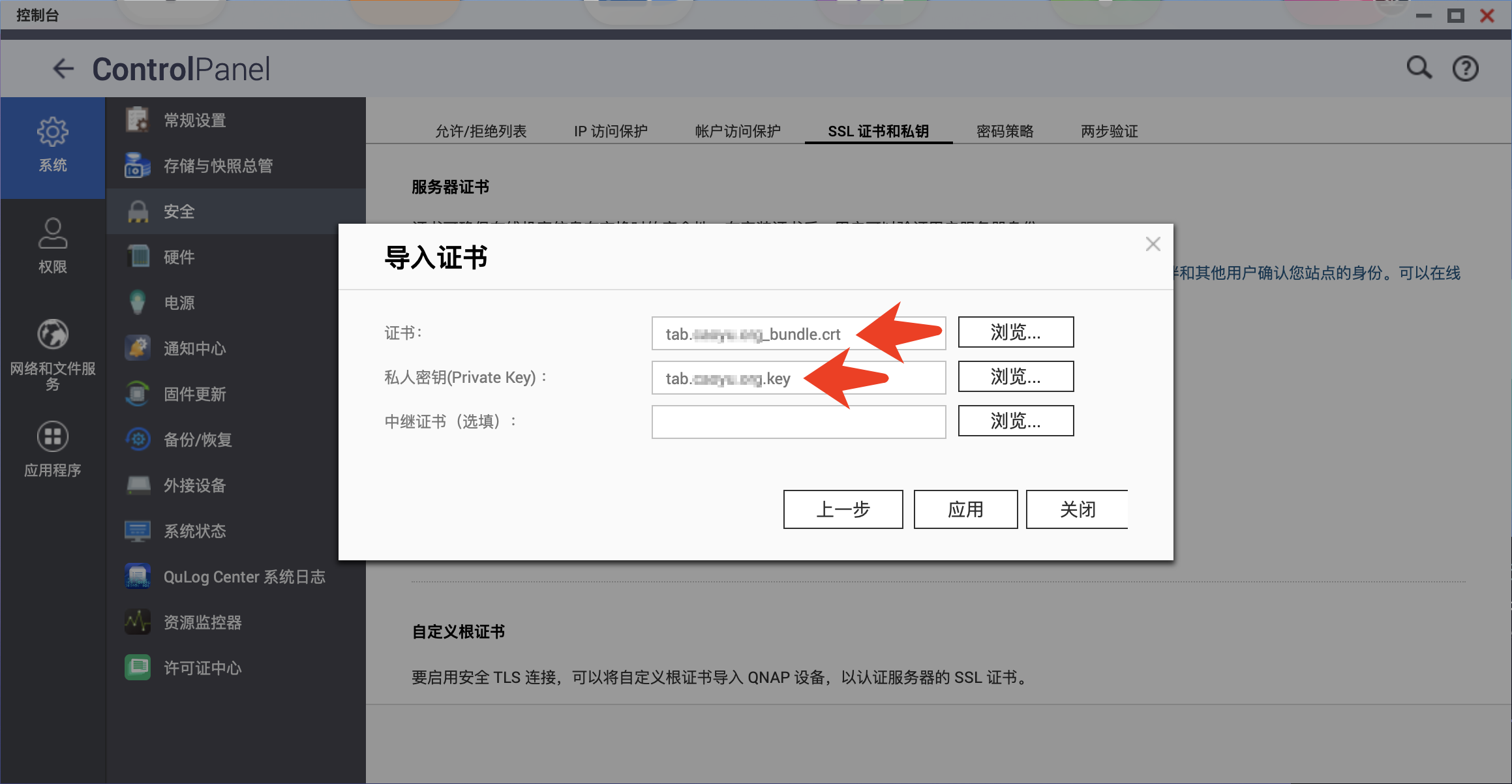Open 许可证中心 menu entry
This screenshot has width=1512, height=784.
click(235, 668)
